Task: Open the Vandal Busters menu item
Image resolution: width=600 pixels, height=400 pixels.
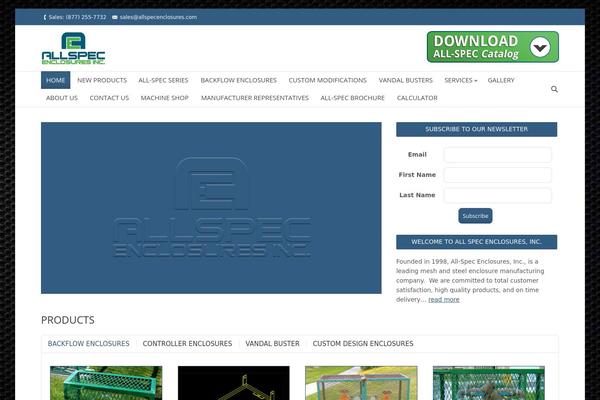Action: point(406,80)
